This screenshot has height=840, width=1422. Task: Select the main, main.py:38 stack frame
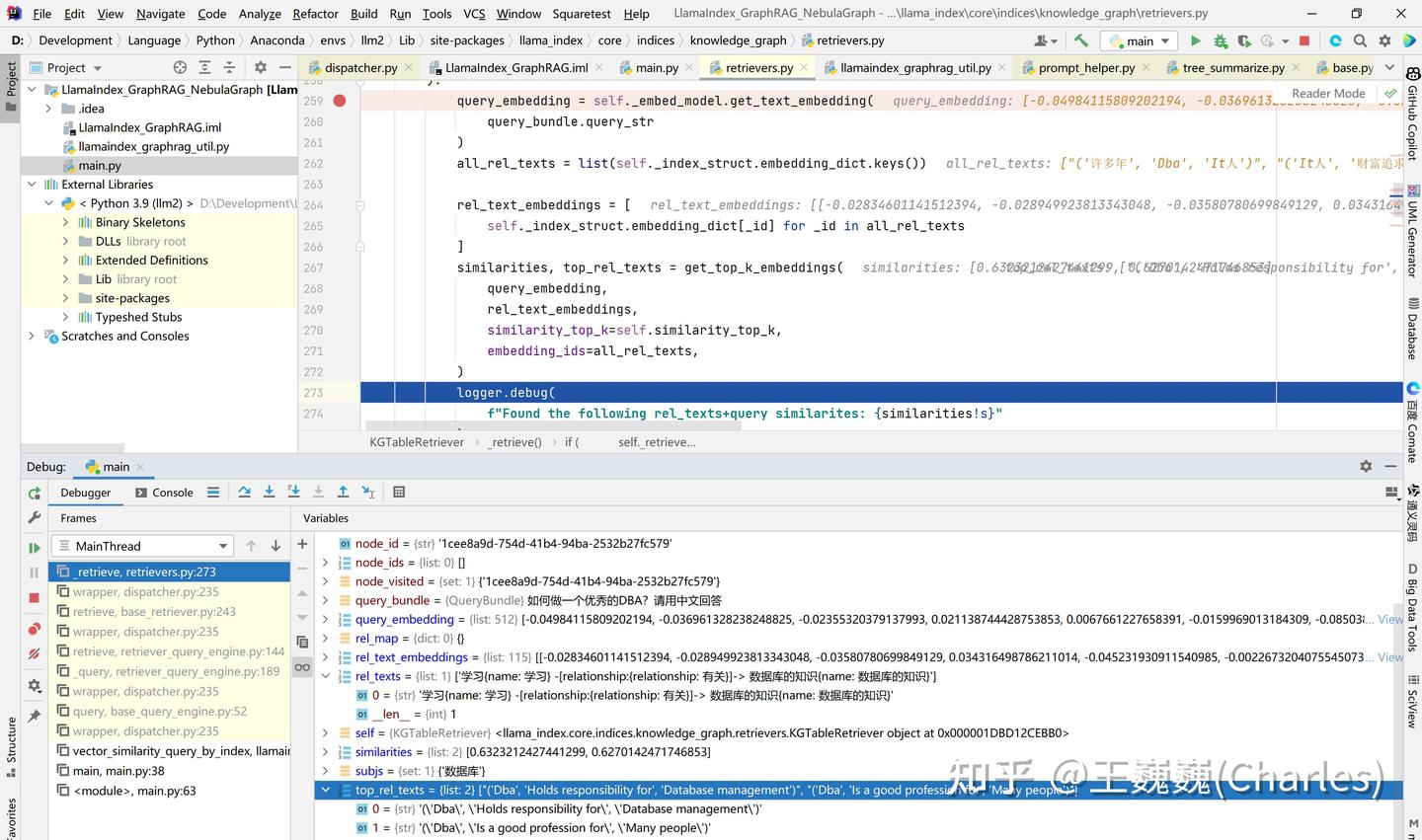click(x=118, y=771)
